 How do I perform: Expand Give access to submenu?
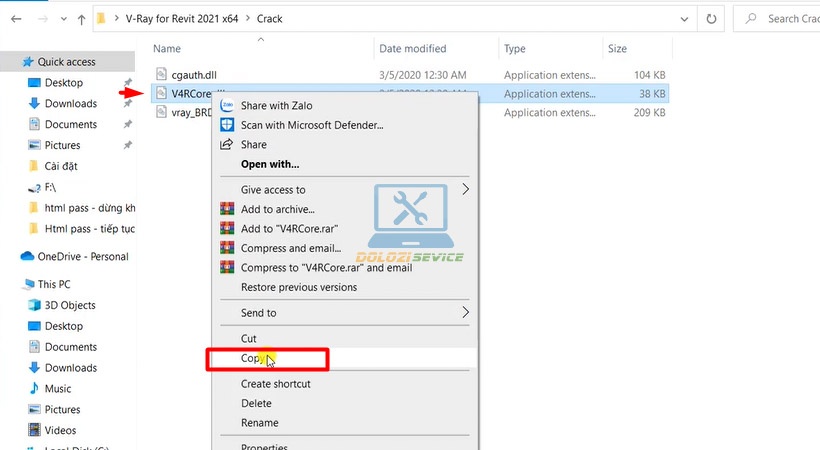click(345, 190)
